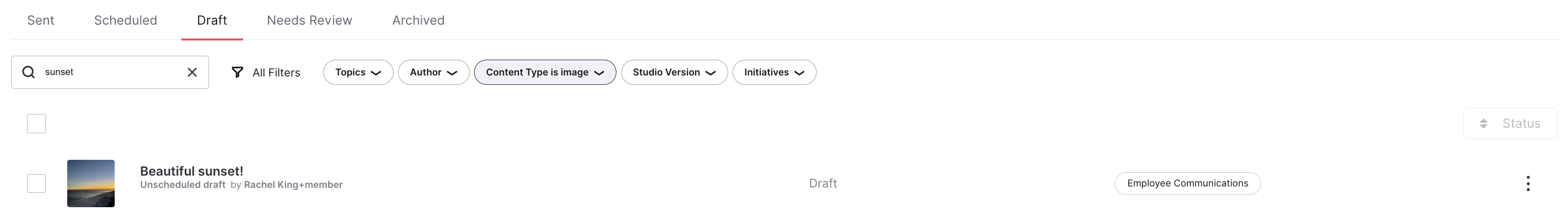Image resolution: width=1568 pixels, height=220 pixels.
Task: Check the Beautiful sunset row checkbox
Action: pos(37,183)
